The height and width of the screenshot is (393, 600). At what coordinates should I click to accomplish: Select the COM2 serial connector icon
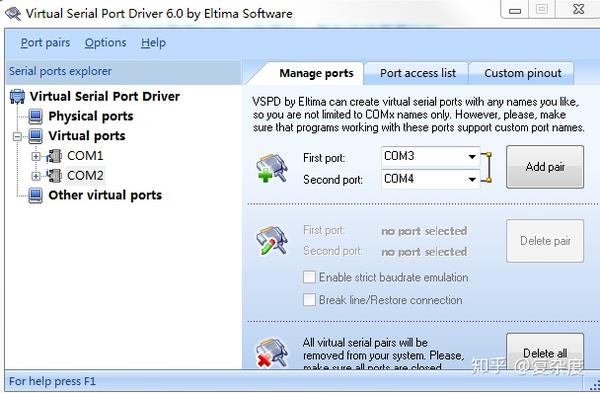[x=54, y=176]
